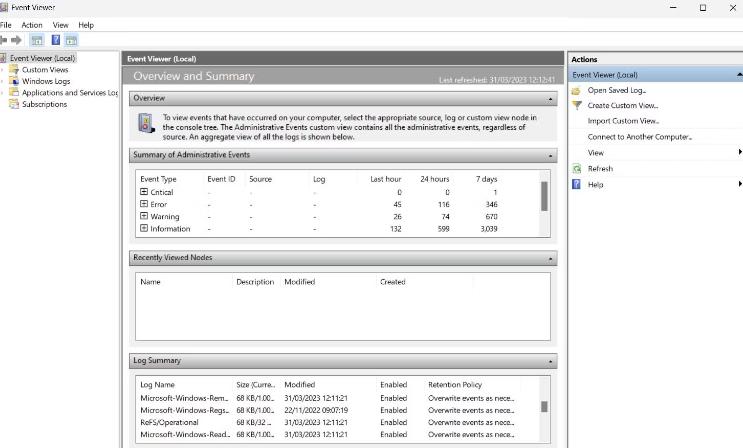Screen dimensions: 743x448
Task: Click the Log Name column header
Action: [157, 384]
